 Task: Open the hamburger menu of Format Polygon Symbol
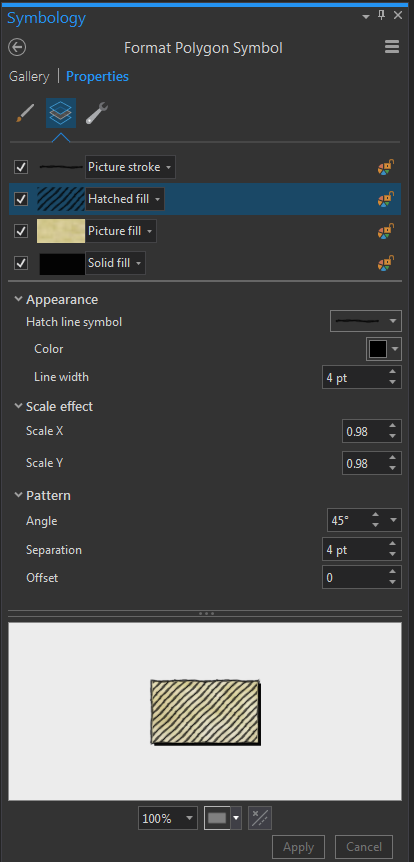pyautogui.click(x=392, y=47)
